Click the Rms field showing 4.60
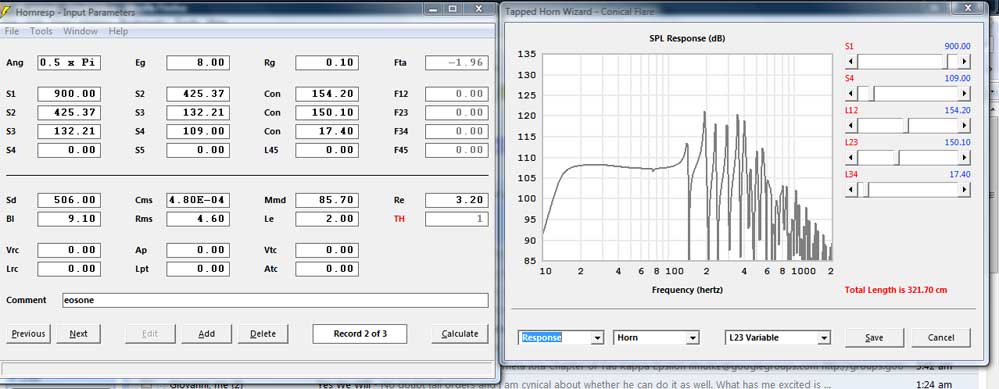 [198, 219]
